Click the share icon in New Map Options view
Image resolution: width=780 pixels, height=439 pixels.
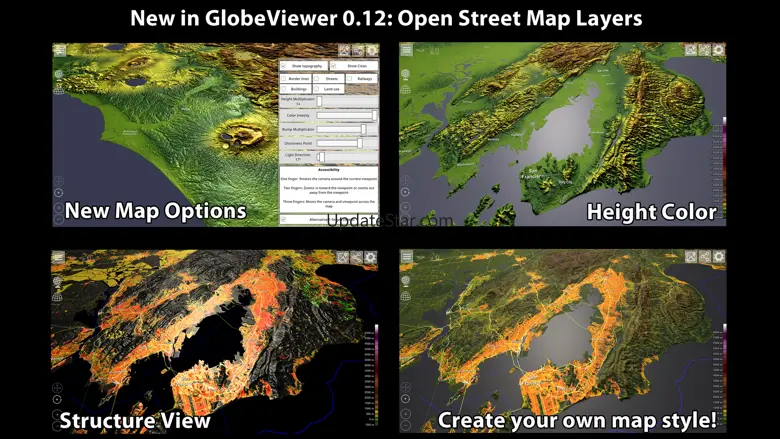tap(358, 50)
